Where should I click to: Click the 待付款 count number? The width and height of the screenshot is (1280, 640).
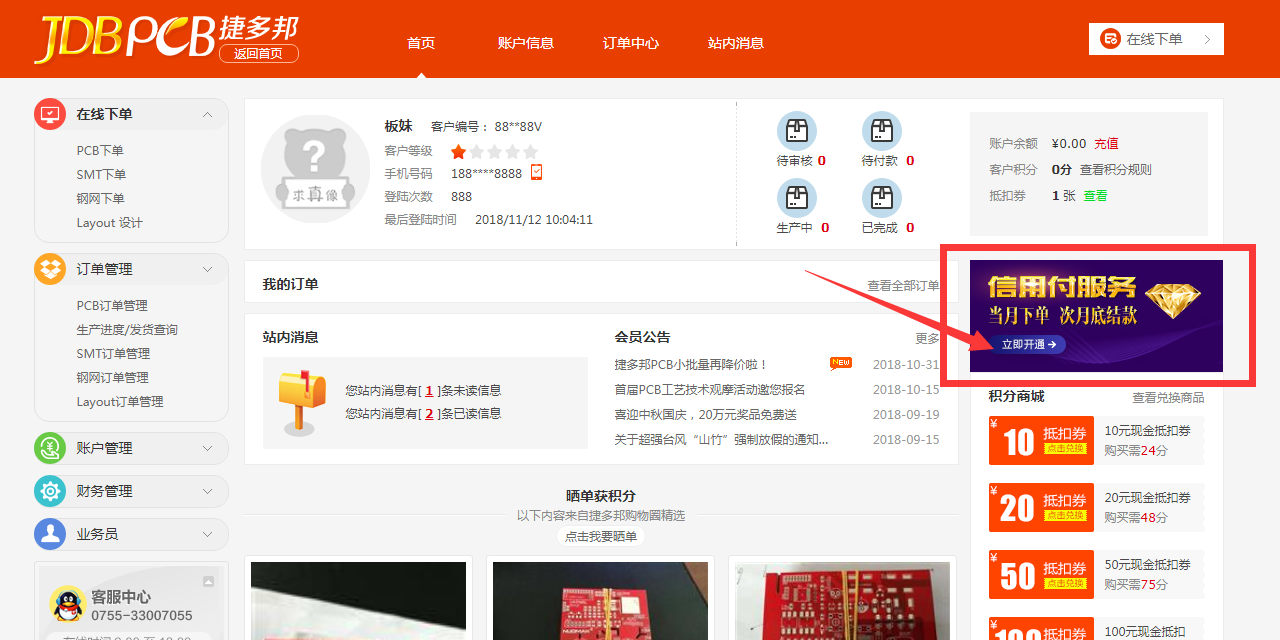click(x=910, y=161)
